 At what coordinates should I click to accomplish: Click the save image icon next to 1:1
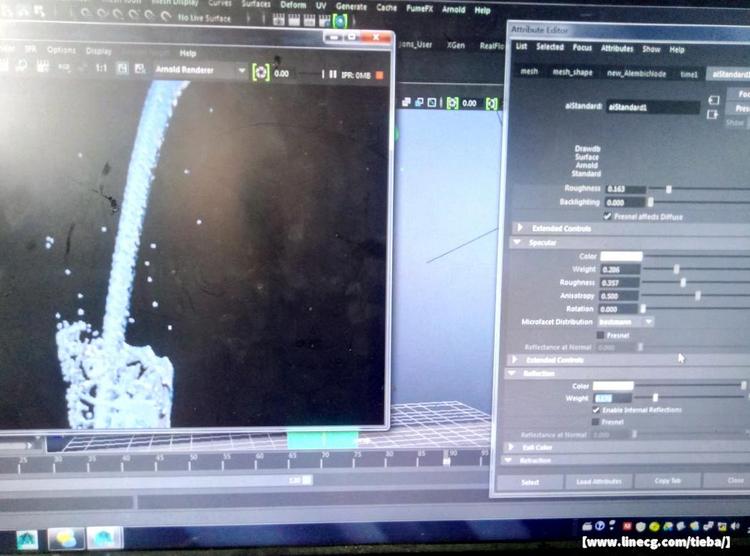[x=123, y=68]
